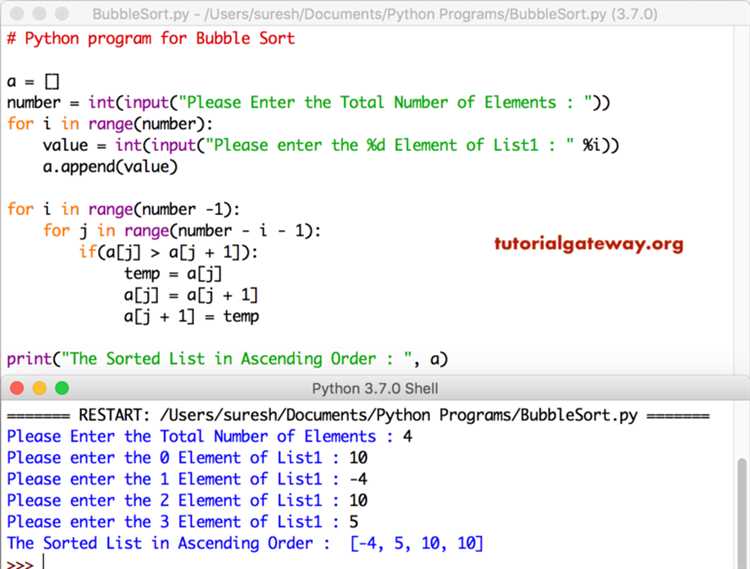Image resolution: width=750 pixels, height=569 pixels.
Task: Click the '2 Element of List1 : 10' shell line
Action: pyautogui.click(x=187, y=501)
